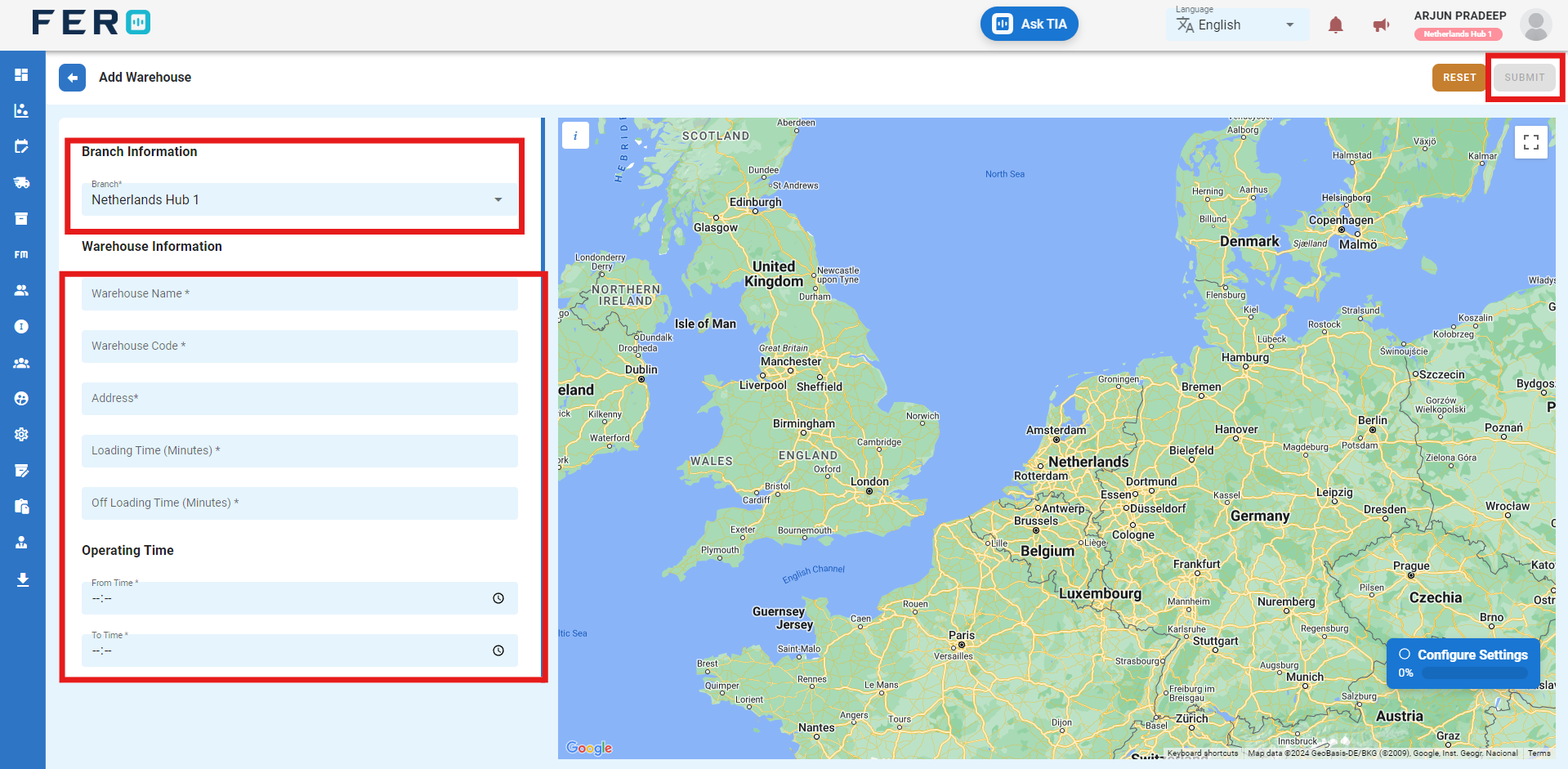Screen dimensions: 1568x769
Task: Expand the Branch dropdown
Action: click(x=300, y=199)
